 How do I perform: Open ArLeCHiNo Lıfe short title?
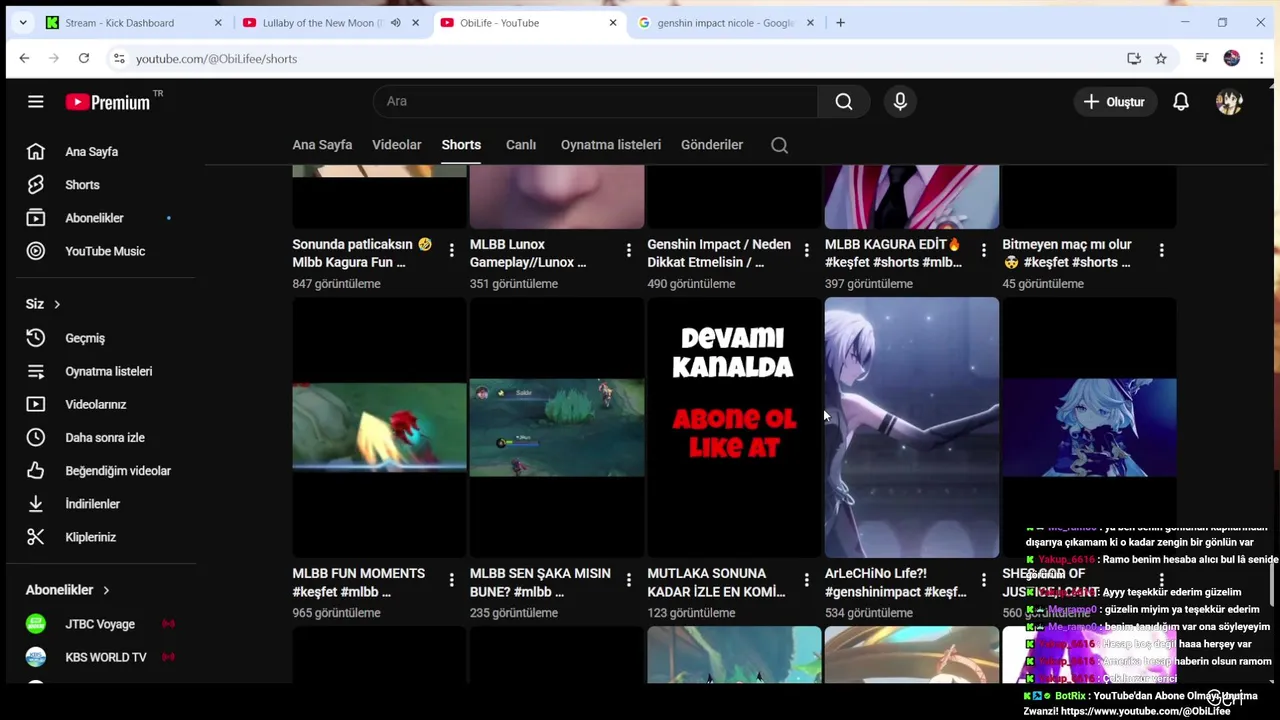coord(896,582)
